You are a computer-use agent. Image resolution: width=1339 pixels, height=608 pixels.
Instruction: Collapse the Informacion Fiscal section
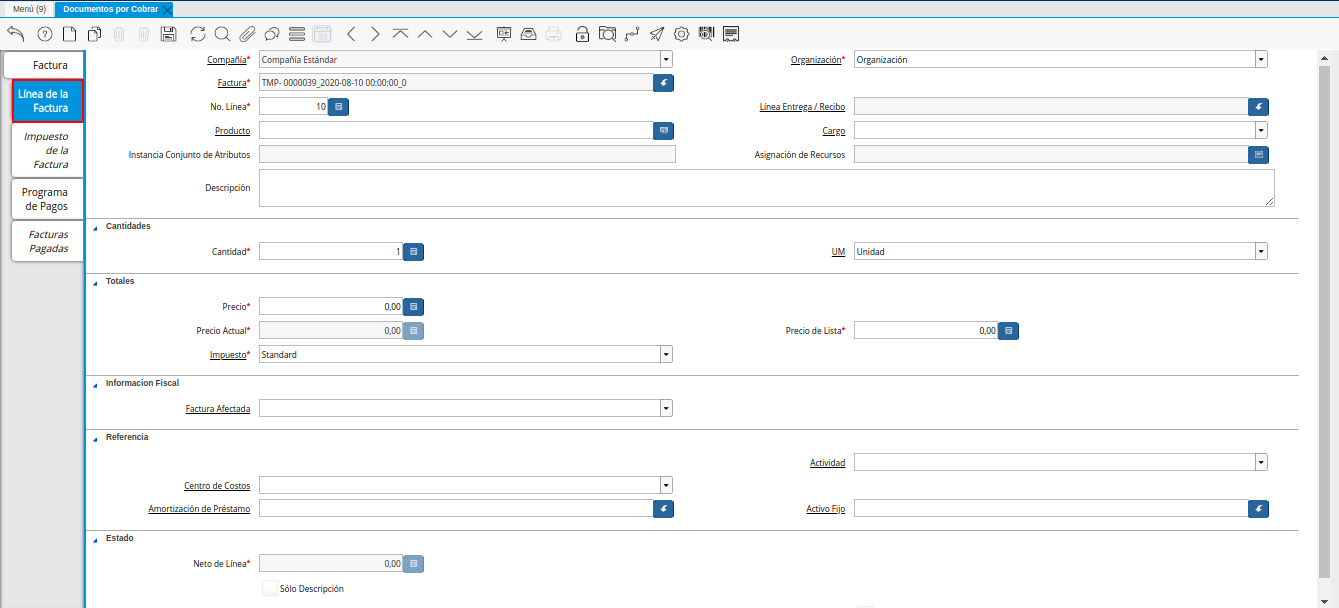[96, 384]
